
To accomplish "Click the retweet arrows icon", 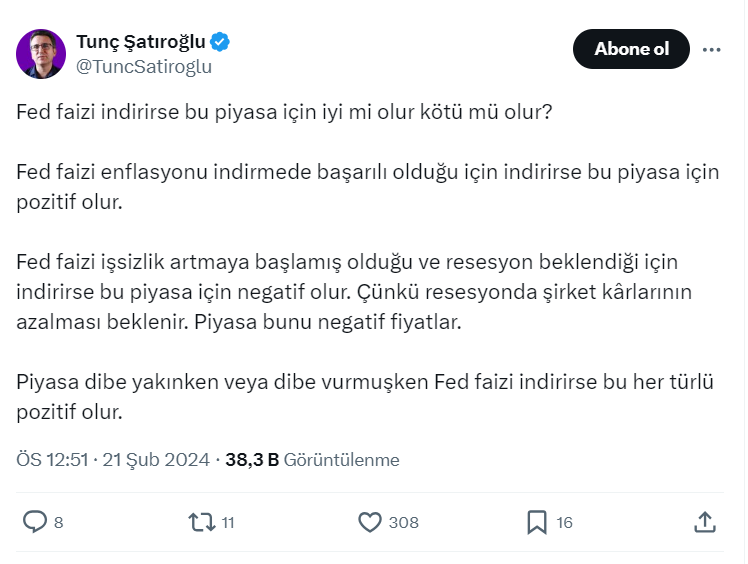I will 201,521.
